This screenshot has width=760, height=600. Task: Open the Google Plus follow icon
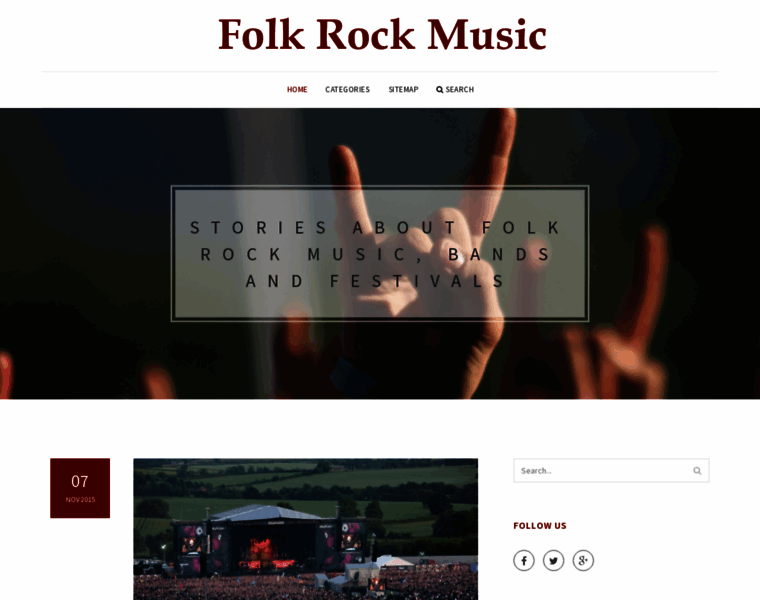tap(583, 561)
